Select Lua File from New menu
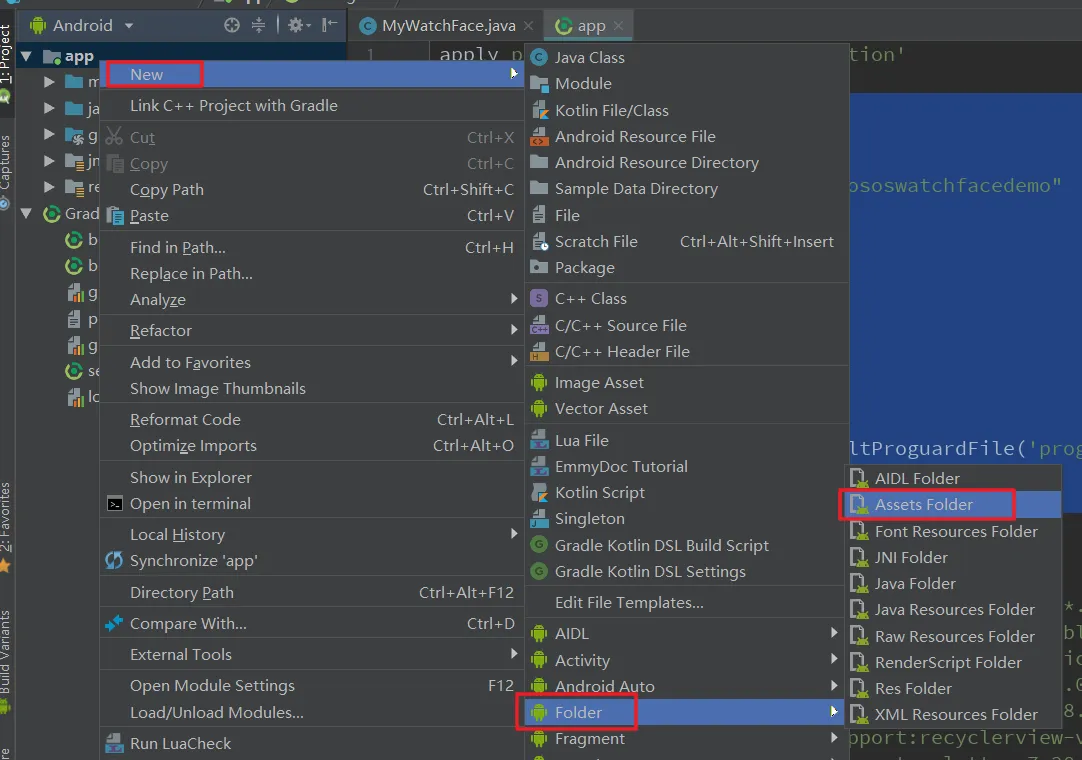 (x=581, y=440)
